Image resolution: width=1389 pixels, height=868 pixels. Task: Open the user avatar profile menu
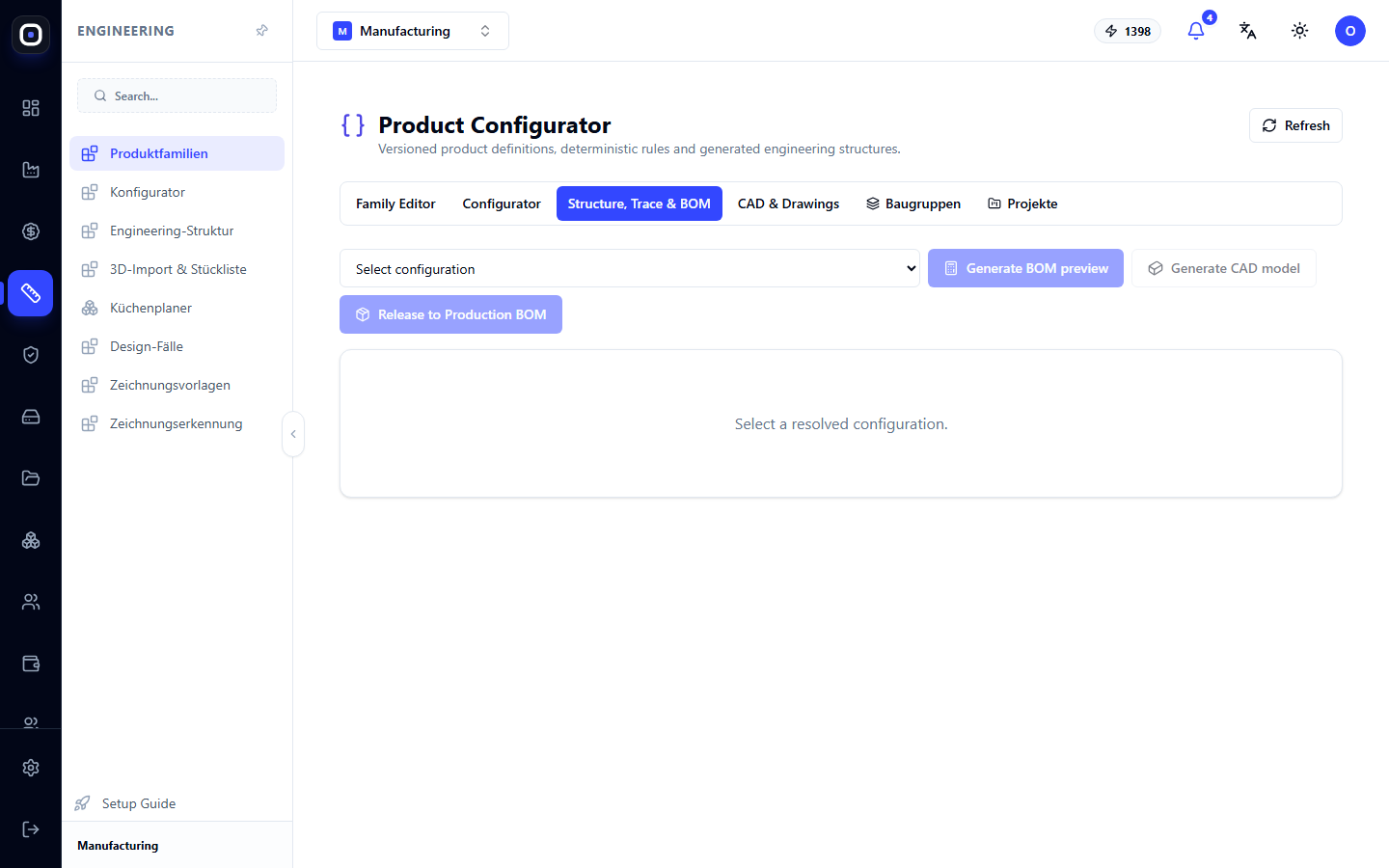tap(1350, 31)
